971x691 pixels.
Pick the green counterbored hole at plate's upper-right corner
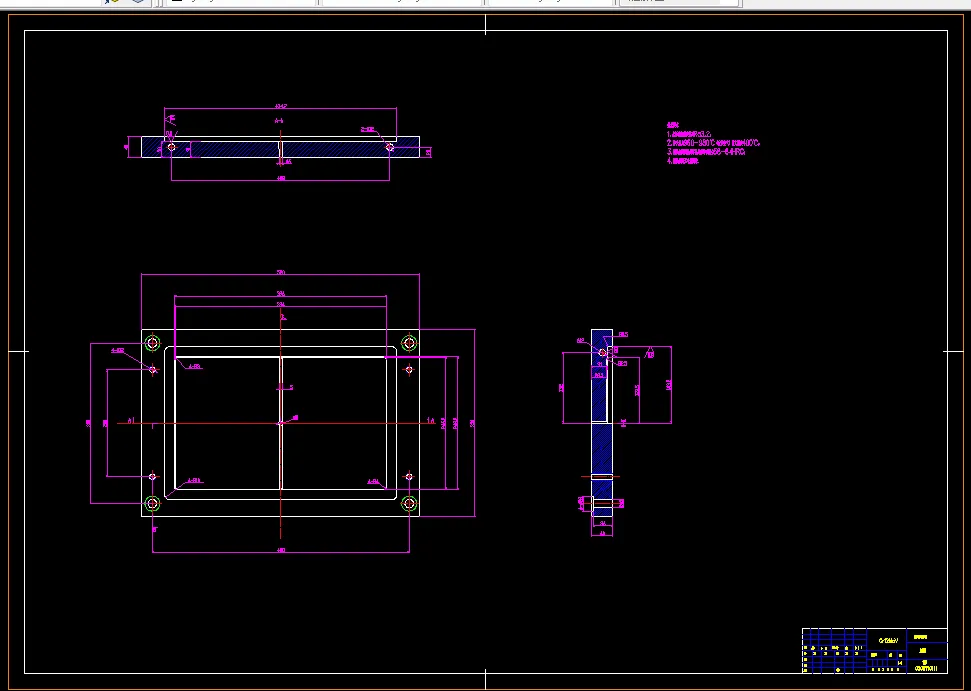tap(409, 343)
